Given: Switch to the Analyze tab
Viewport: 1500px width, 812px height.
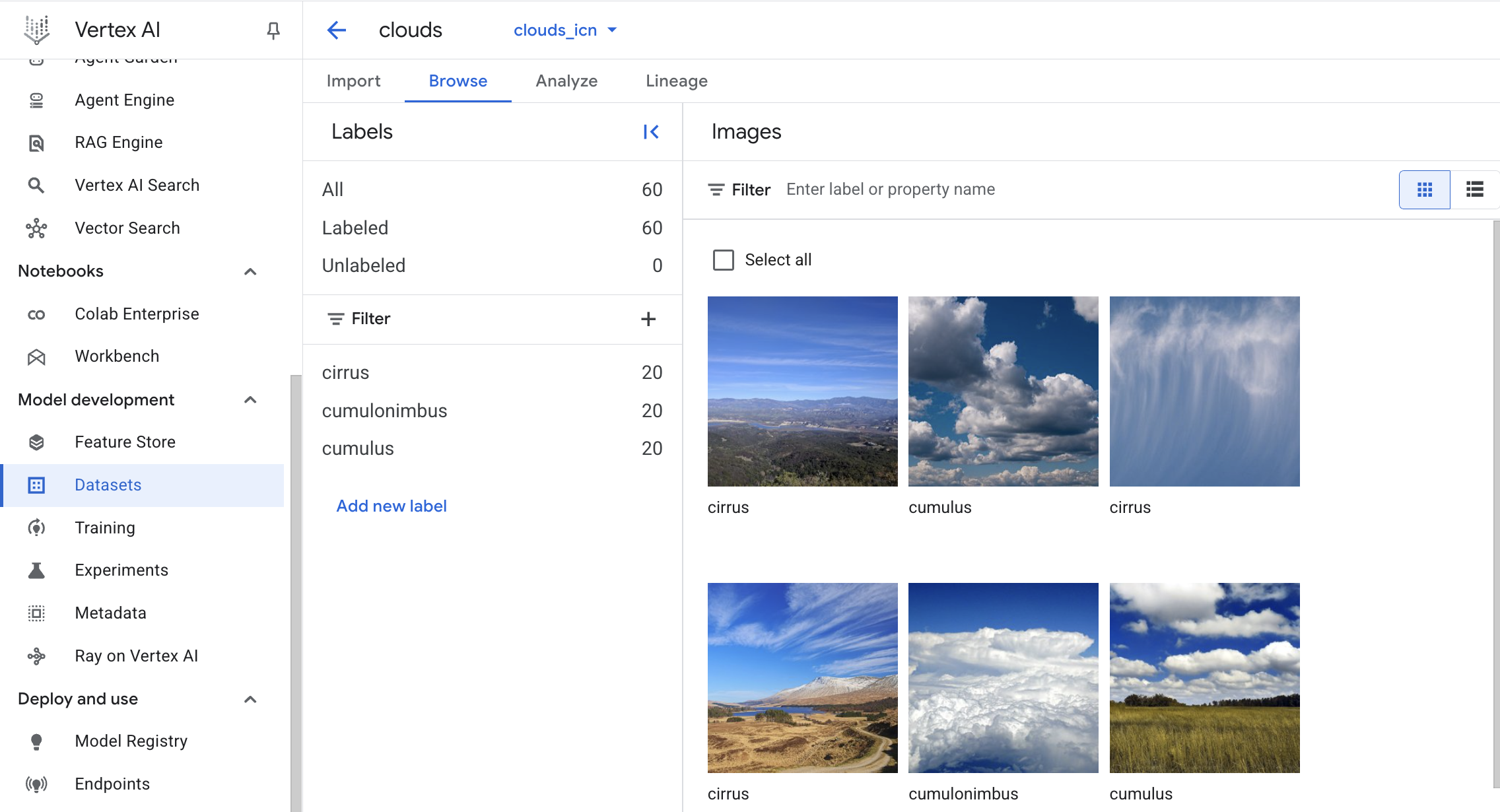Looking at the screenshot, I should pos(566,81).
